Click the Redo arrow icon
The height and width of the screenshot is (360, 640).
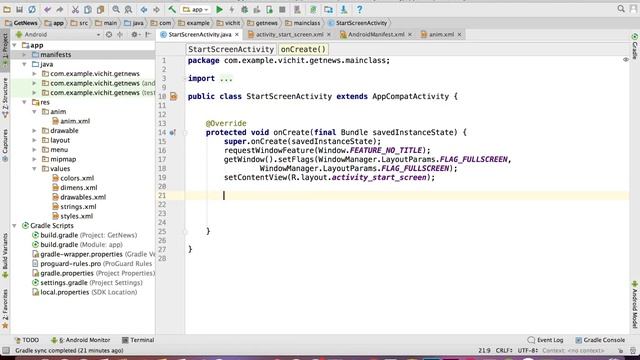coord(60,9)
